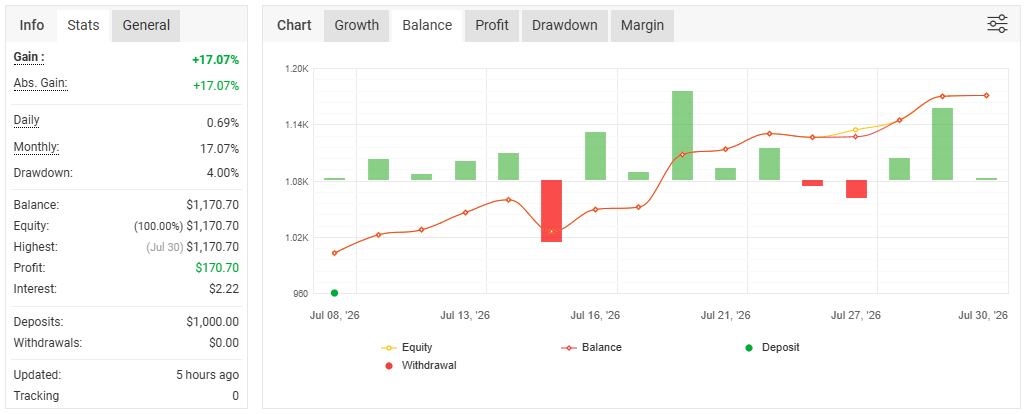Click the green deposit marker on chart
Screen dimensions: 1026x414
click(334, 293)
